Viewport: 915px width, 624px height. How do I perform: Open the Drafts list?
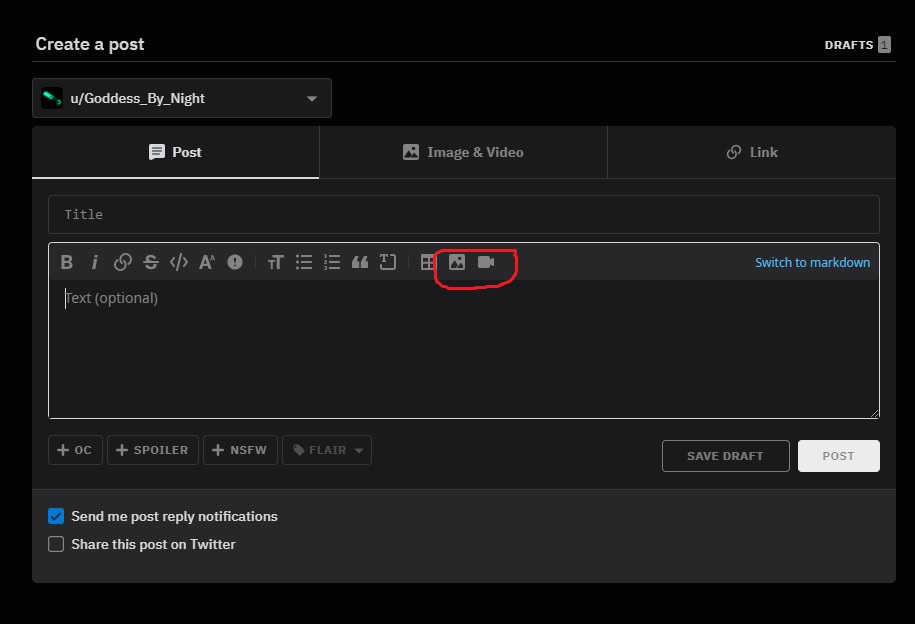coord(857,45)
